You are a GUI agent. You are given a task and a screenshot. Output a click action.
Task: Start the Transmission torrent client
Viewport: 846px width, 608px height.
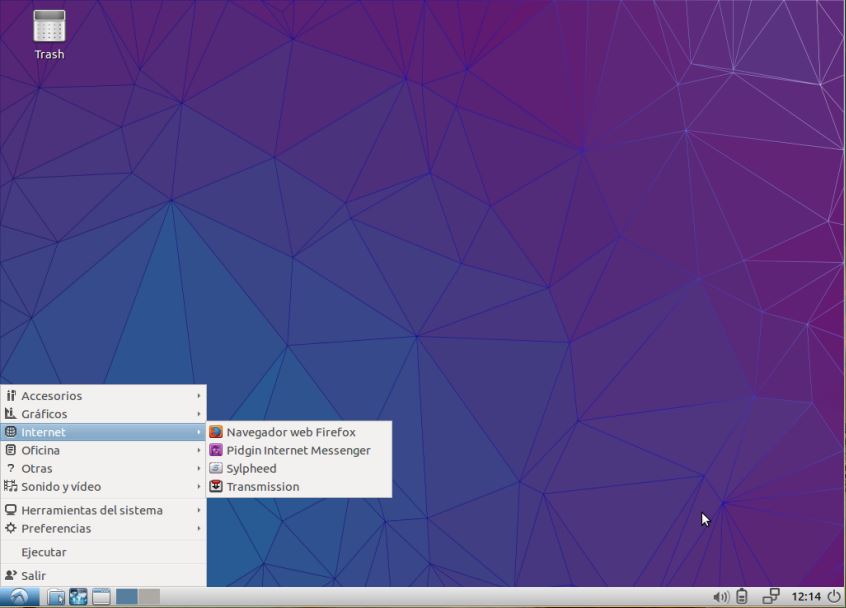coord(262,486)
